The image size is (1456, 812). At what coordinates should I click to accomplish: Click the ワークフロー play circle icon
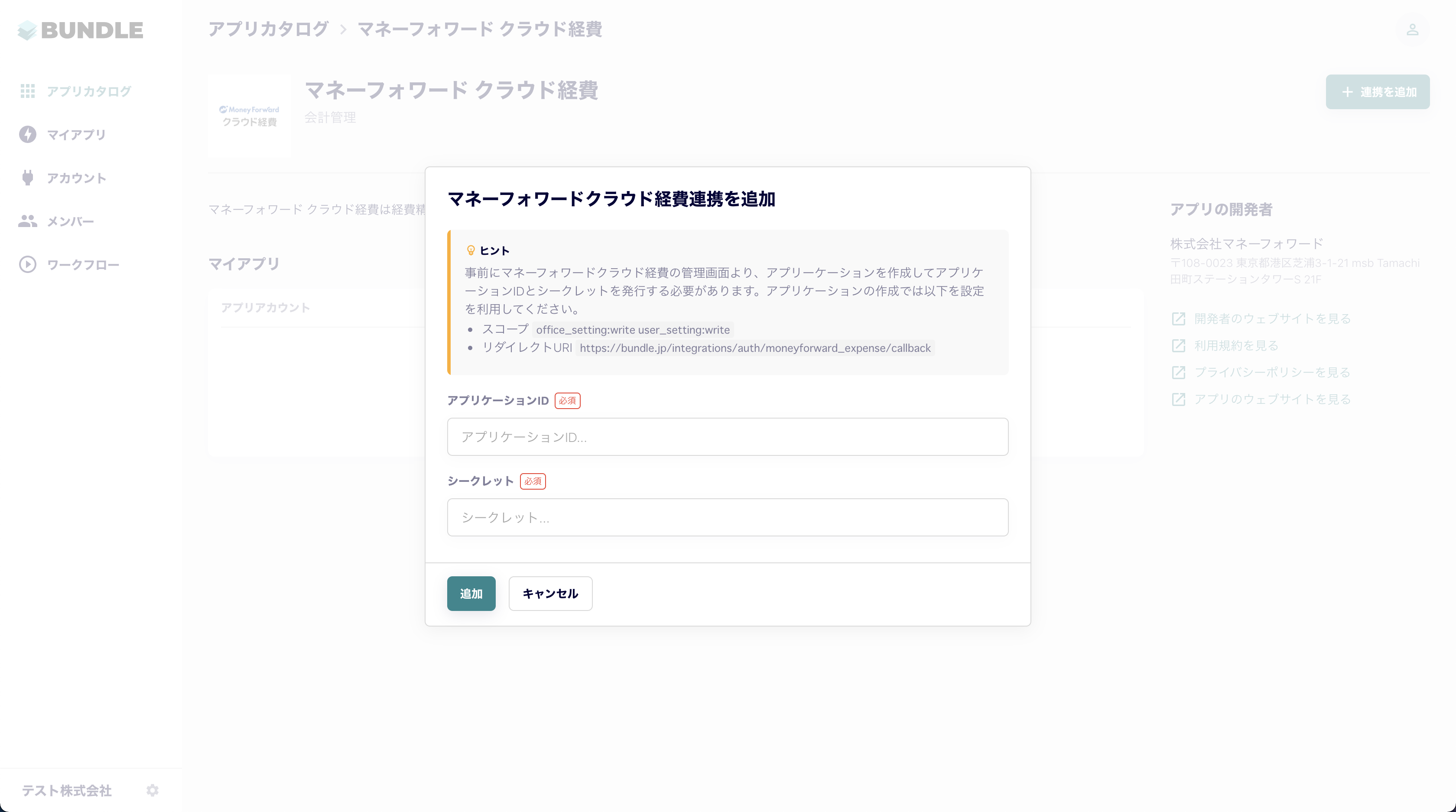pos(27,264)
